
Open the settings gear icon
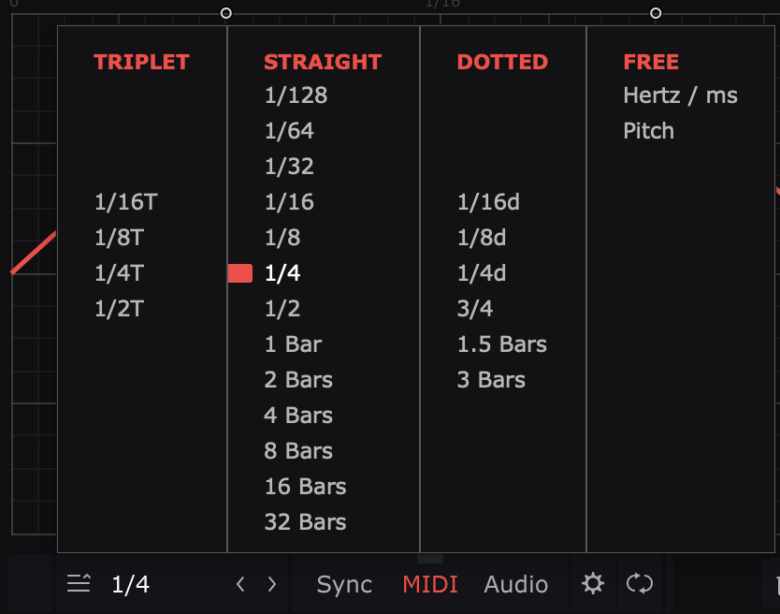(x=593, y=583)
